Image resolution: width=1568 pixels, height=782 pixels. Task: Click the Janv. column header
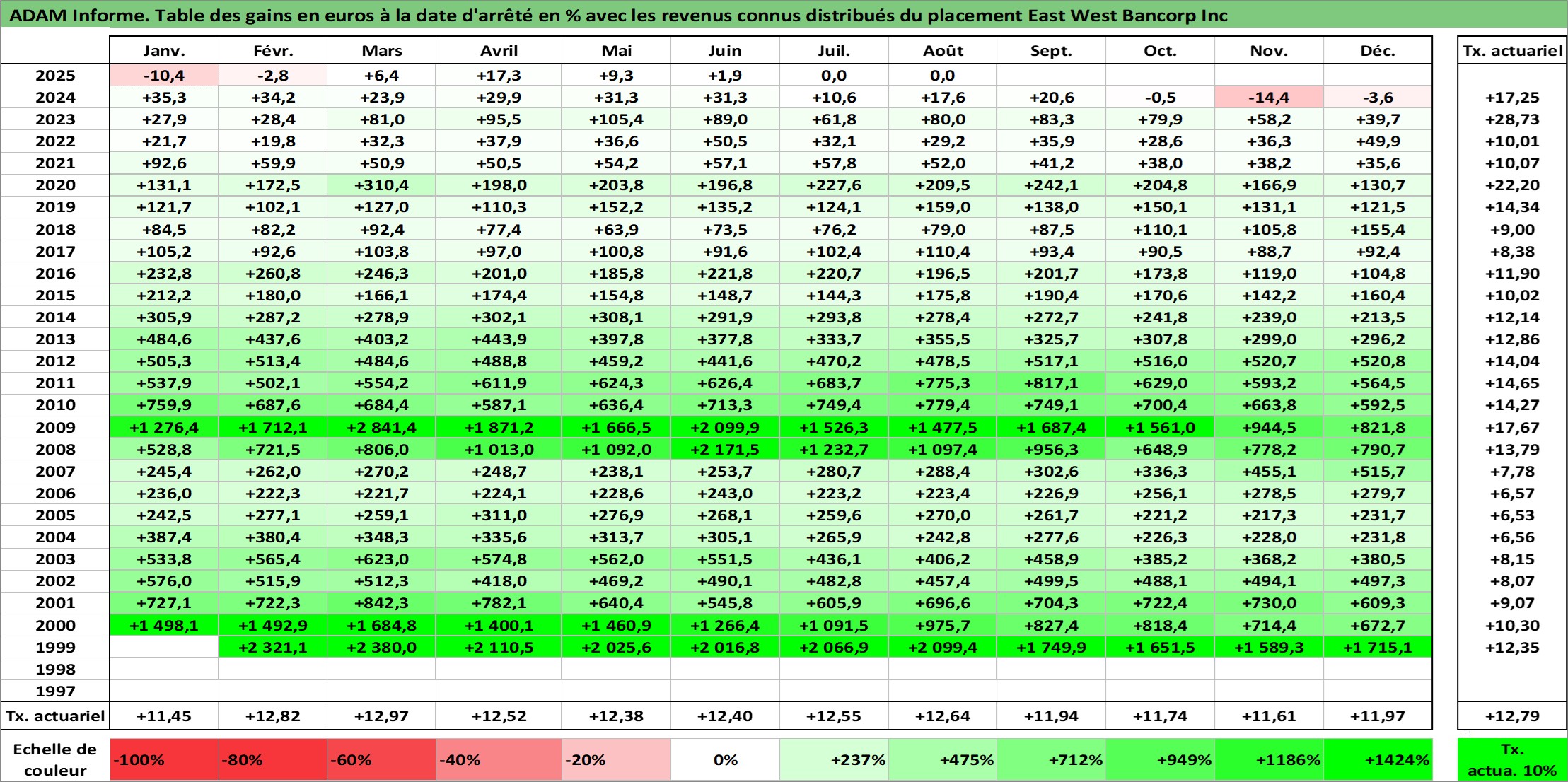pyautogui.click(x=164, y=51)
